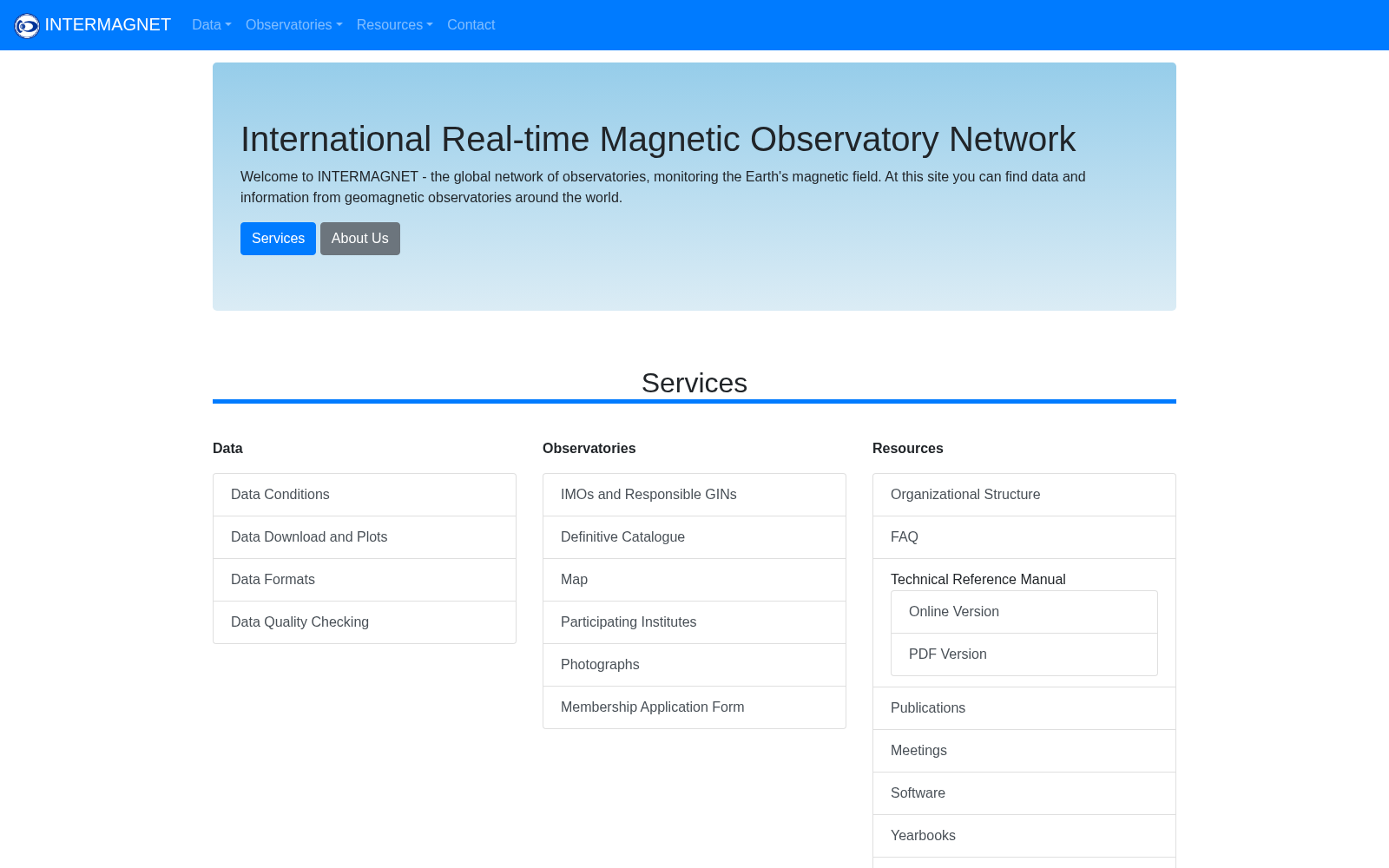The image size is (1389, 868).
Task: Open the INTERMAGNET home brand link
Action: click(93, 25)
